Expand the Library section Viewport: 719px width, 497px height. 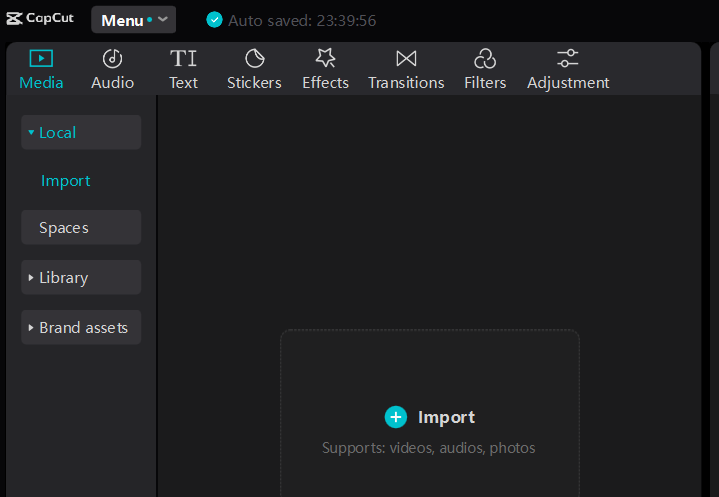click(x=81, y=277)
